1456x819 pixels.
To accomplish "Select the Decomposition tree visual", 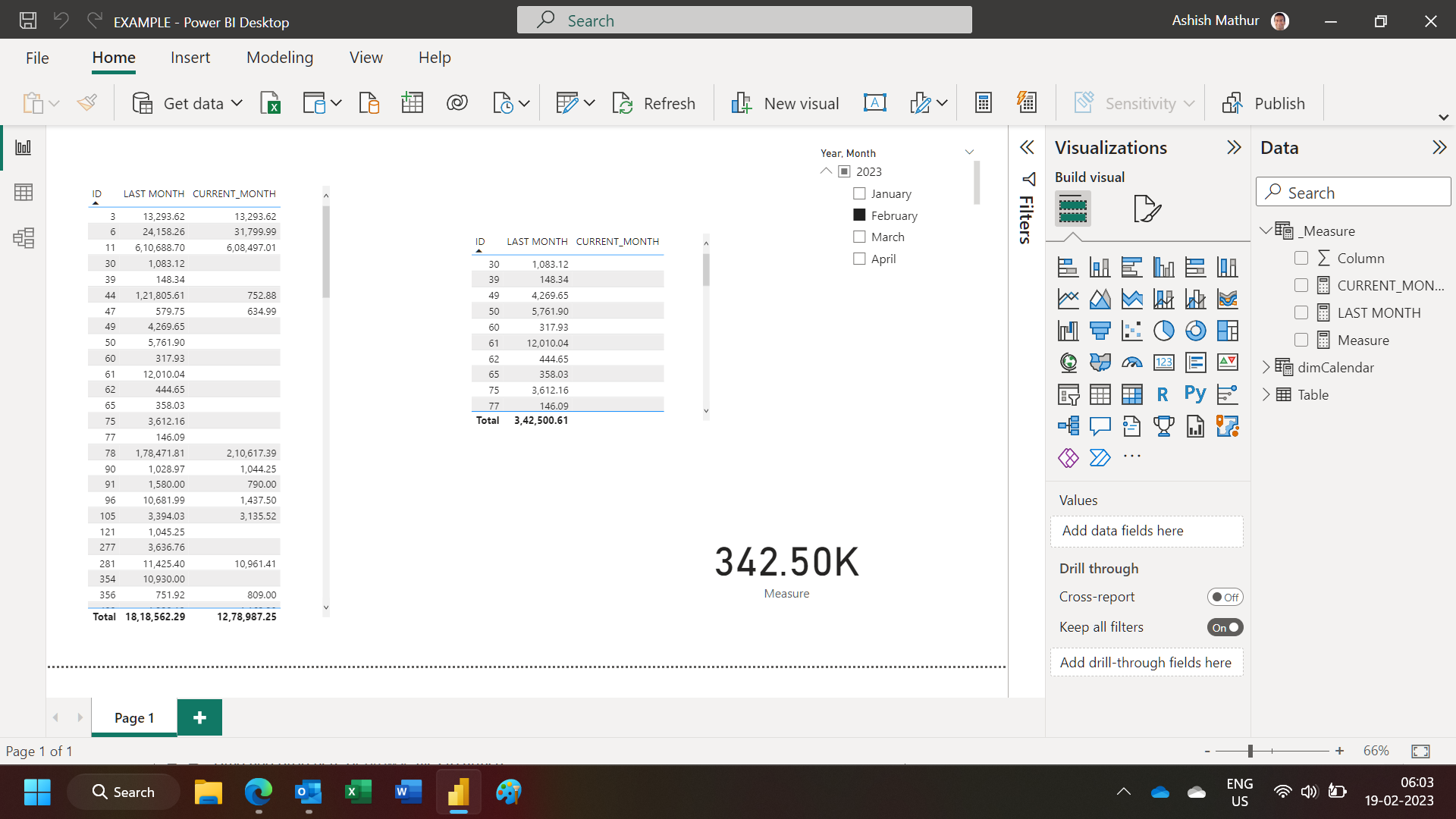I will (1068, 426).
